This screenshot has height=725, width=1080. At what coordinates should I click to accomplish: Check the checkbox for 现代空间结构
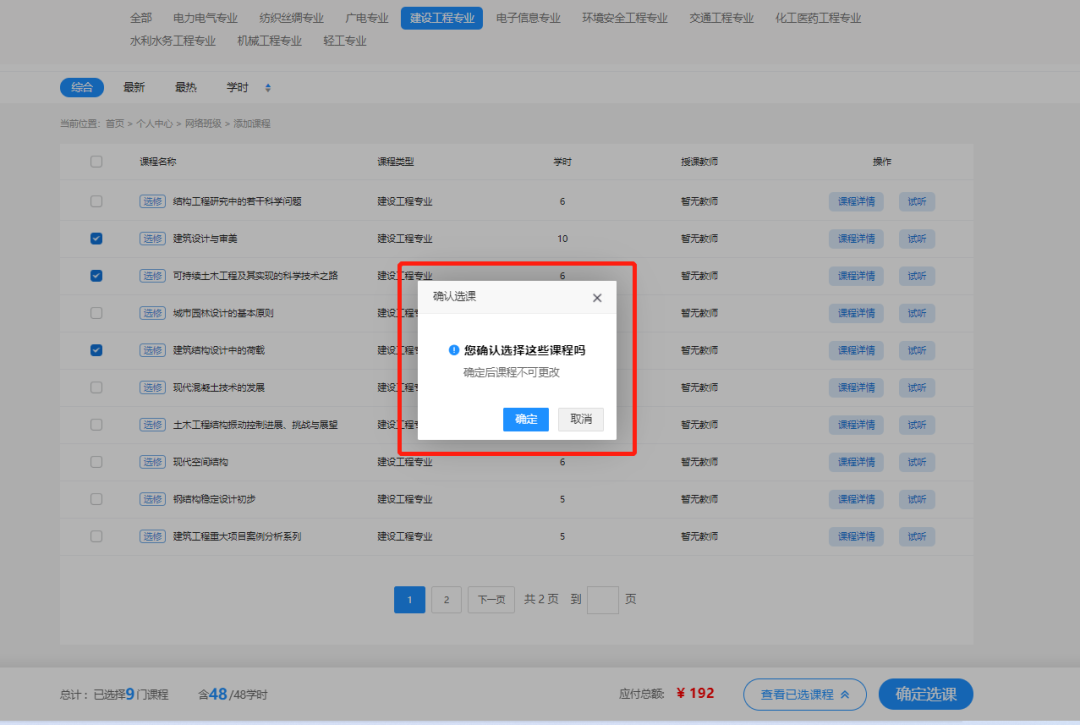[x=96, y=462]
